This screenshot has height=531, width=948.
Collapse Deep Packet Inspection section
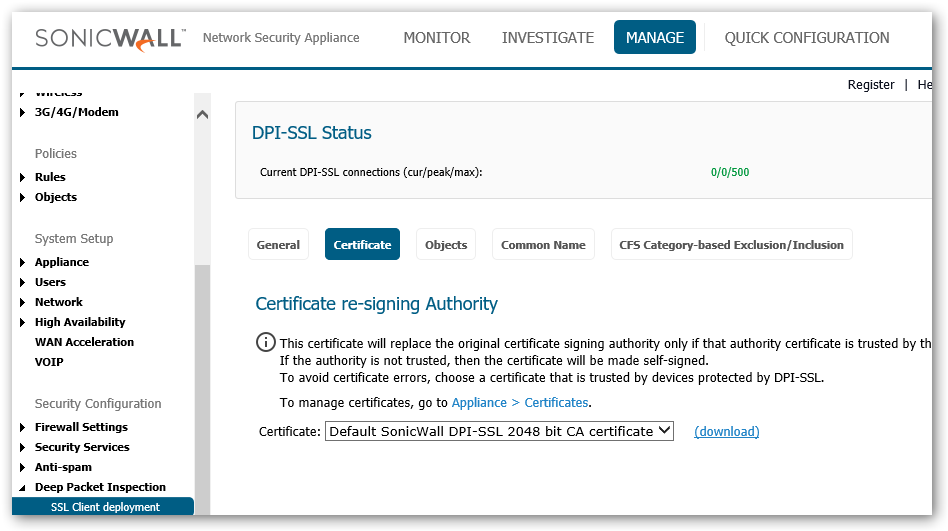click(100, 487)
